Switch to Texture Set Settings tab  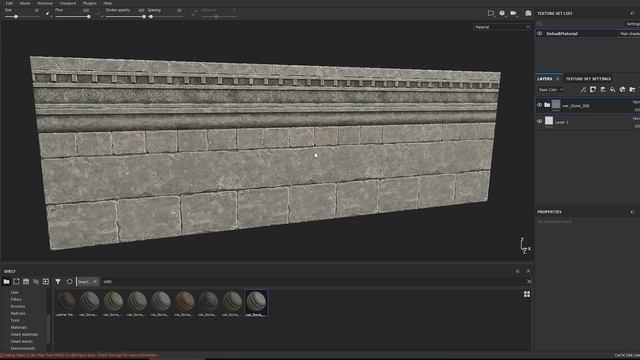(x=588, y=79)
